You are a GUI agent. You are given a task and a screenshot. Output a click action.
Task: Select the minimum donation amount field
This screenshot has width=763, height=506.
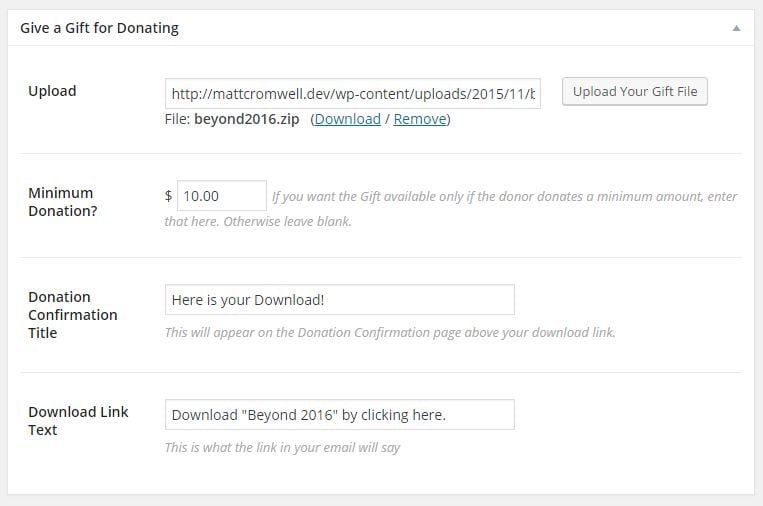click(x=222, y=196)
